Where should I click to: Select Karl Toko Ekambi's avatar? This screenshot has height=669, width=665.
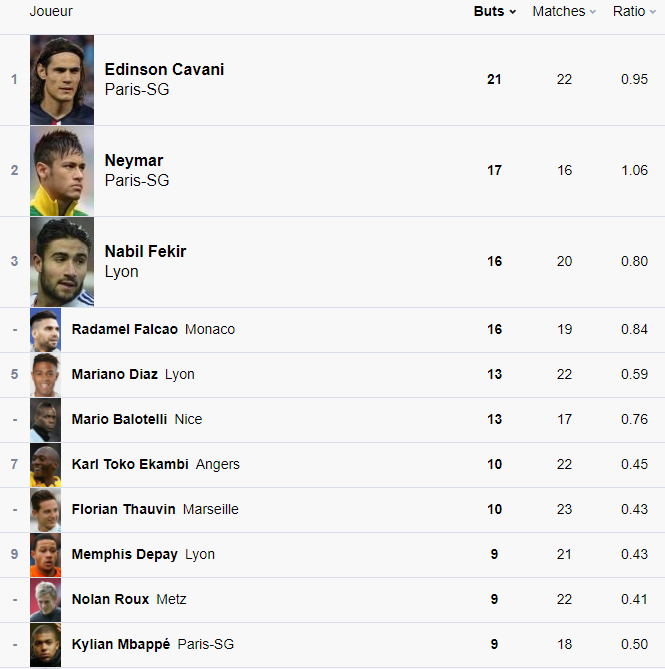(x=45, y=465)
